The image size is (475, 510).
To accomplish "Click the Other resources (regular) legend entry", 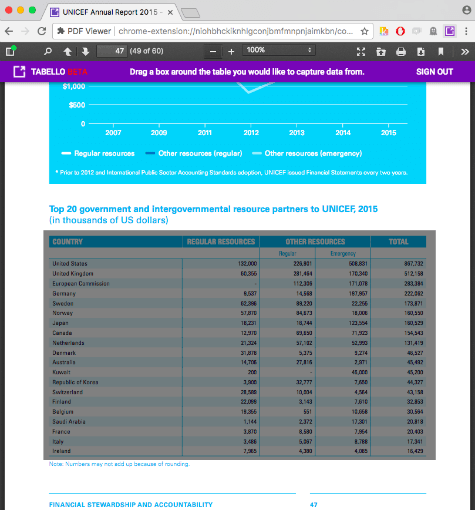I will (x=194, y=153).
